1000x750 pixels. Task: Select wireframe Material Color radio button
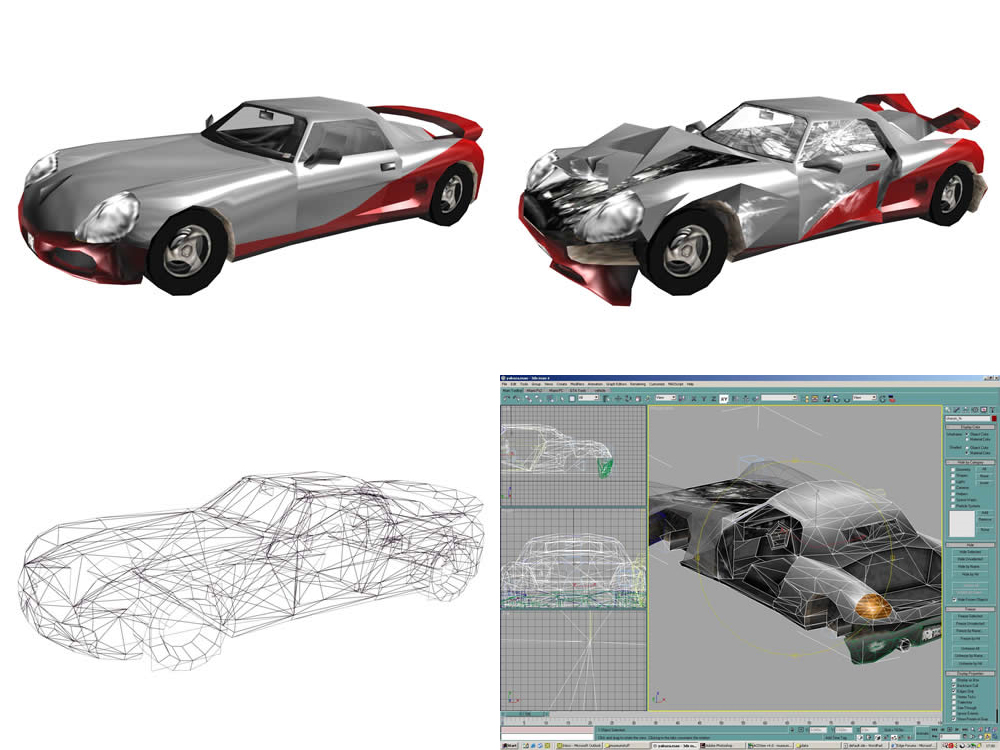click(967, 439)
